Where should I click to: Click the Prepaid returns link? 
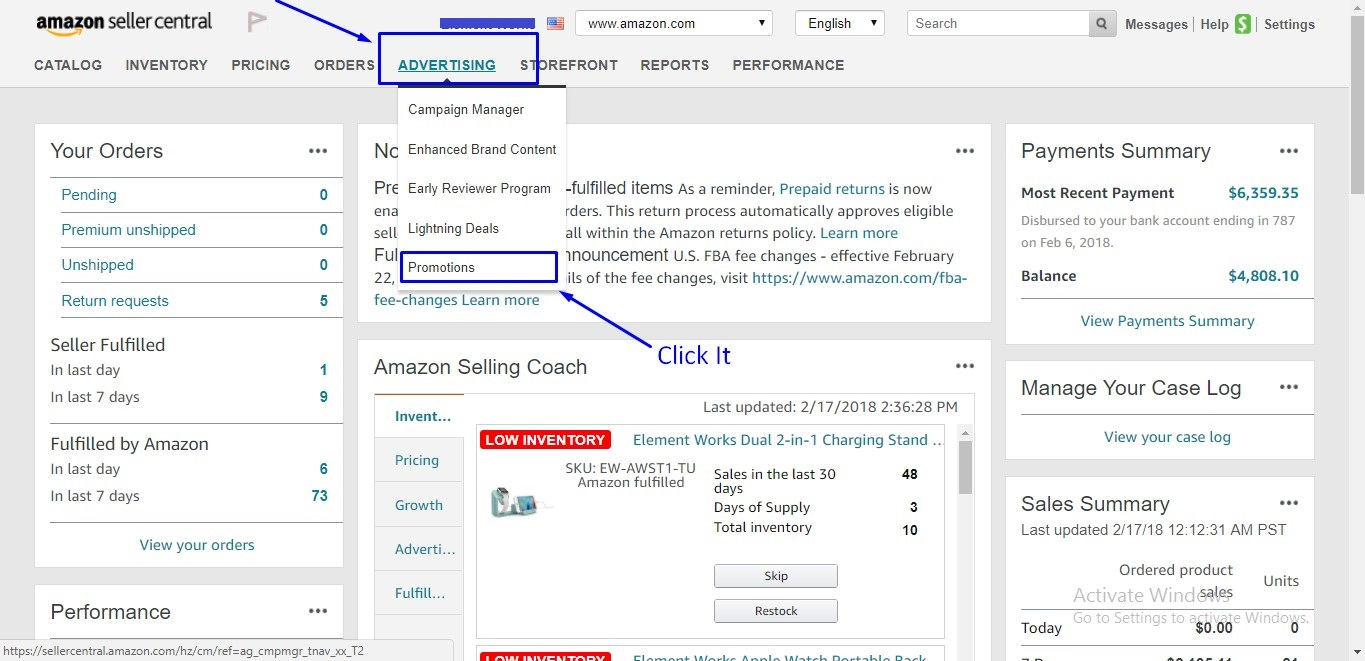tap(832, 188)
